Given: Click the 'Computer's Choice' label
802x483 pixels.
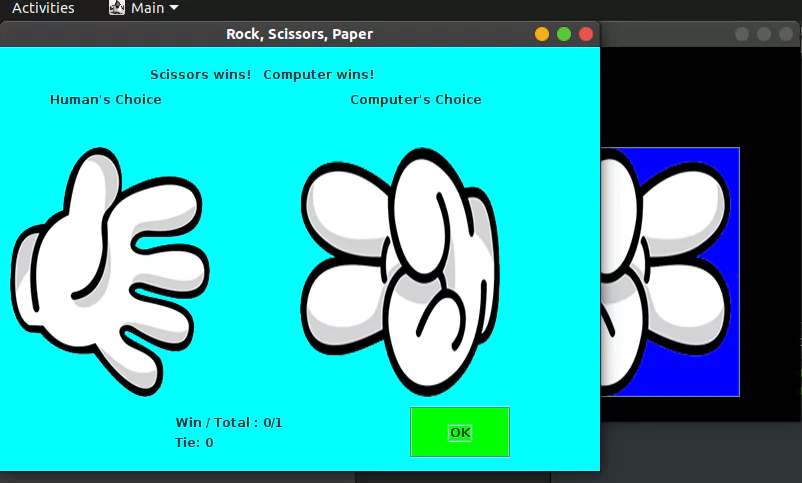Looking at the screenshot, I should [x=416, y=99].
